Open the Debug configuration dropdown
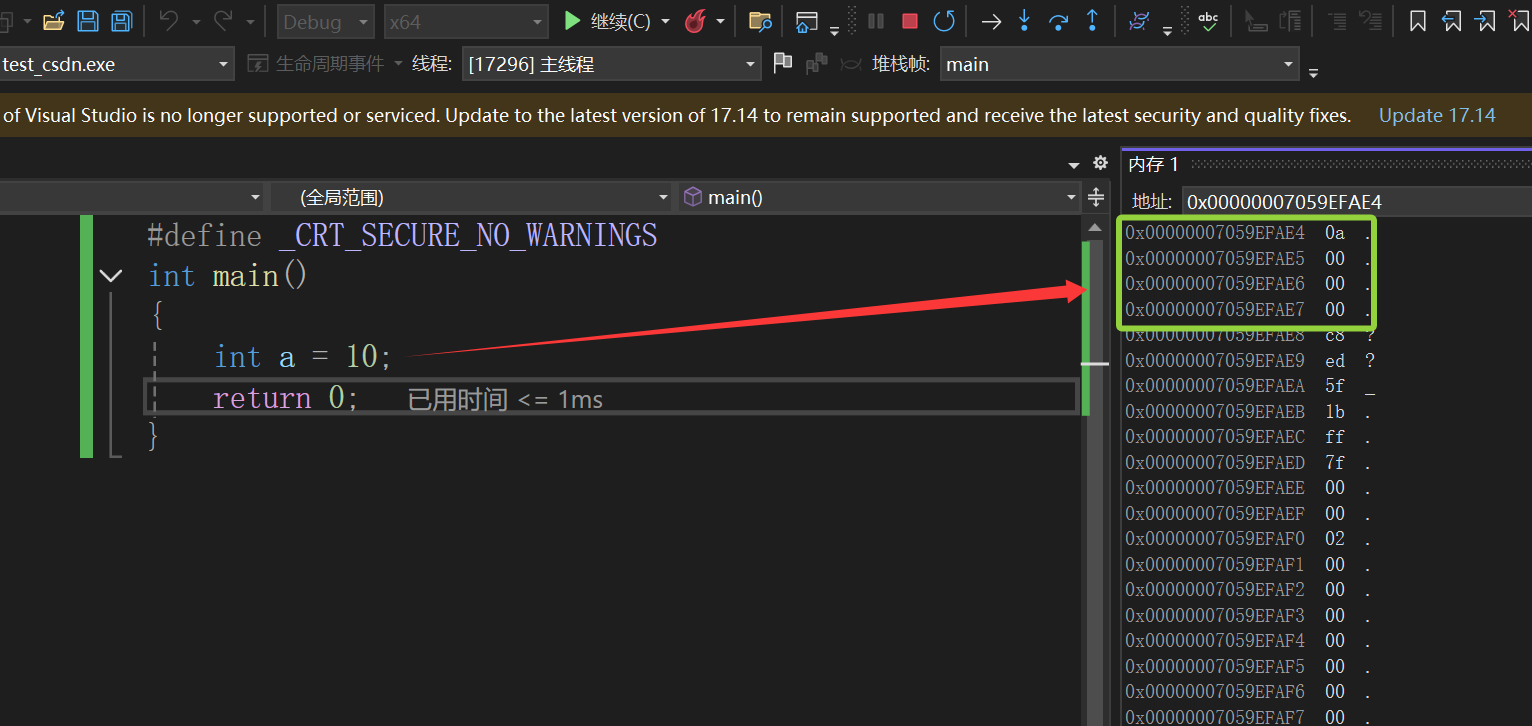1532x726 pixels. coord(325,21)
